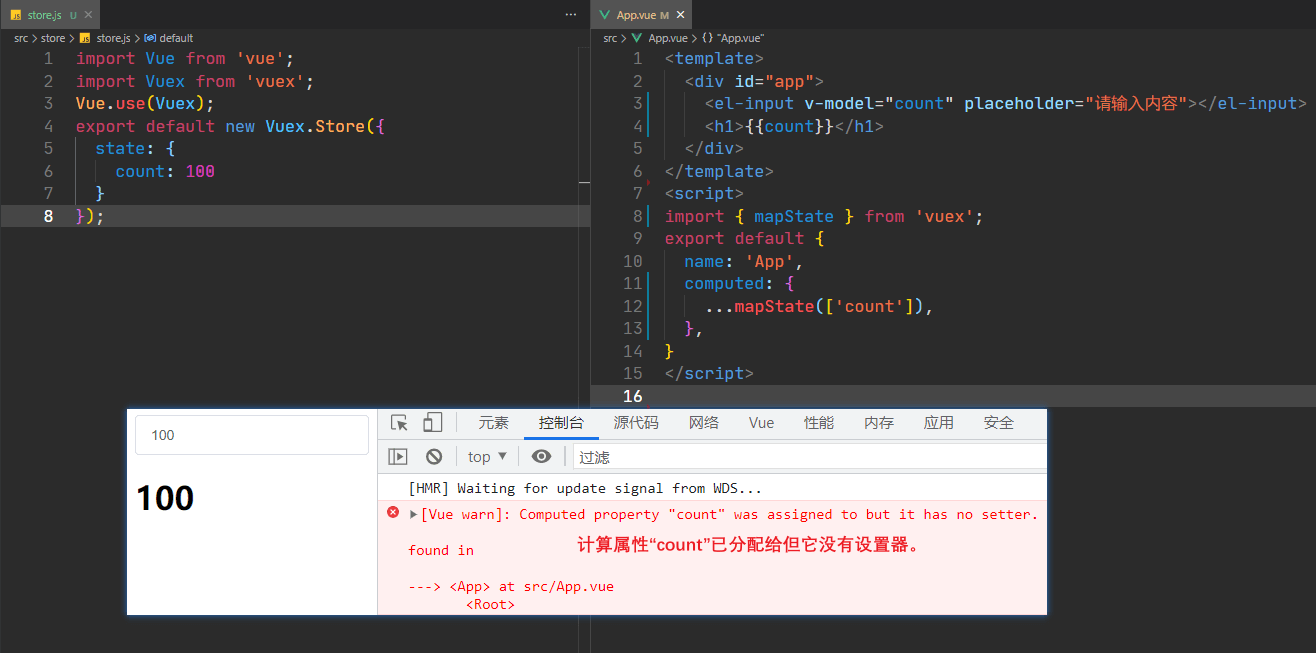This screenshot has height=653, width=1316.
Task: Toggle the device toolbar icon in DevTools
Action: click(x=433, y=423)
